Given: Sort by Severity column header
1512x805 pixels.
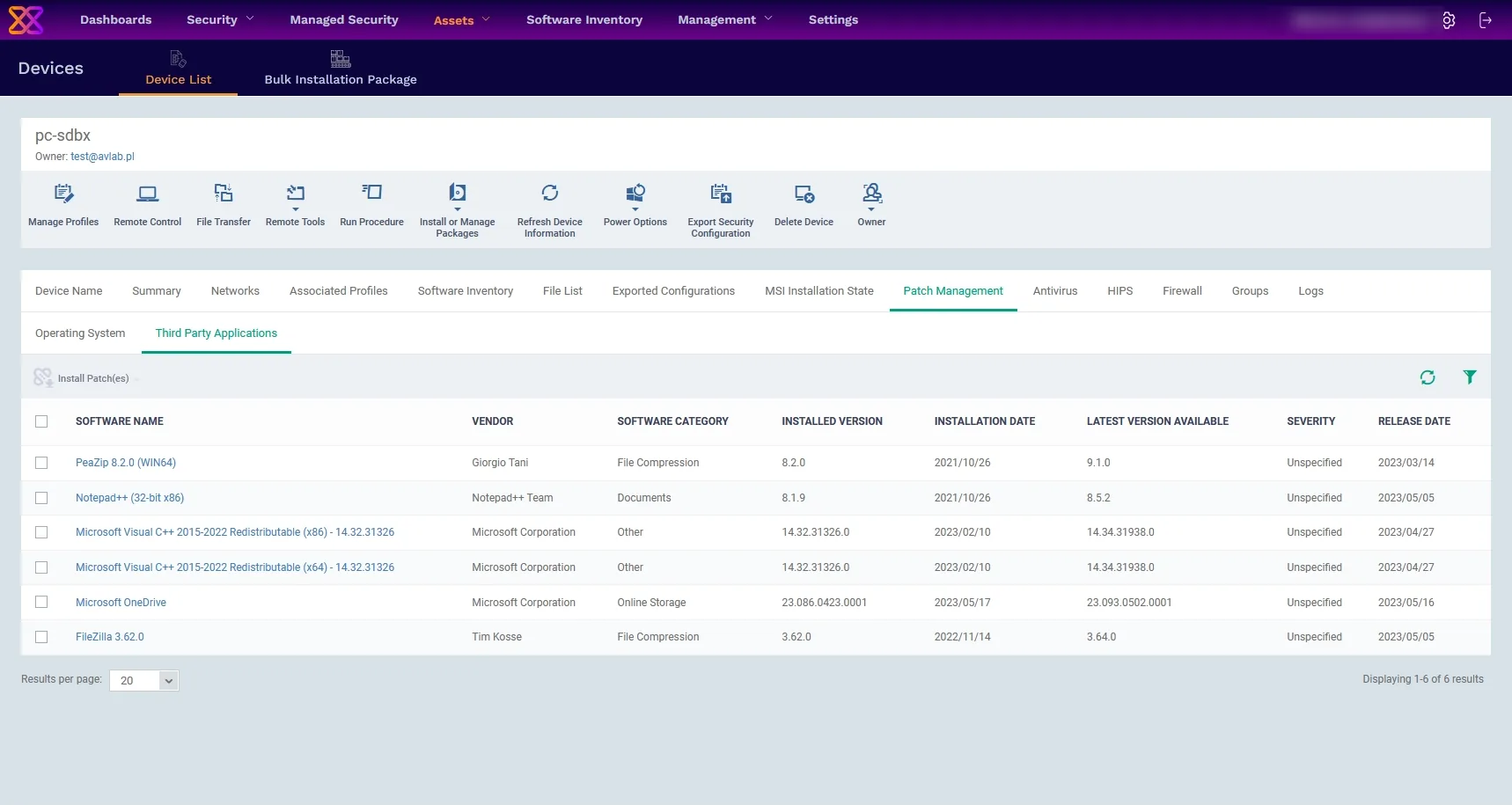Looking at the screenshot, I should pos(1310,421).
